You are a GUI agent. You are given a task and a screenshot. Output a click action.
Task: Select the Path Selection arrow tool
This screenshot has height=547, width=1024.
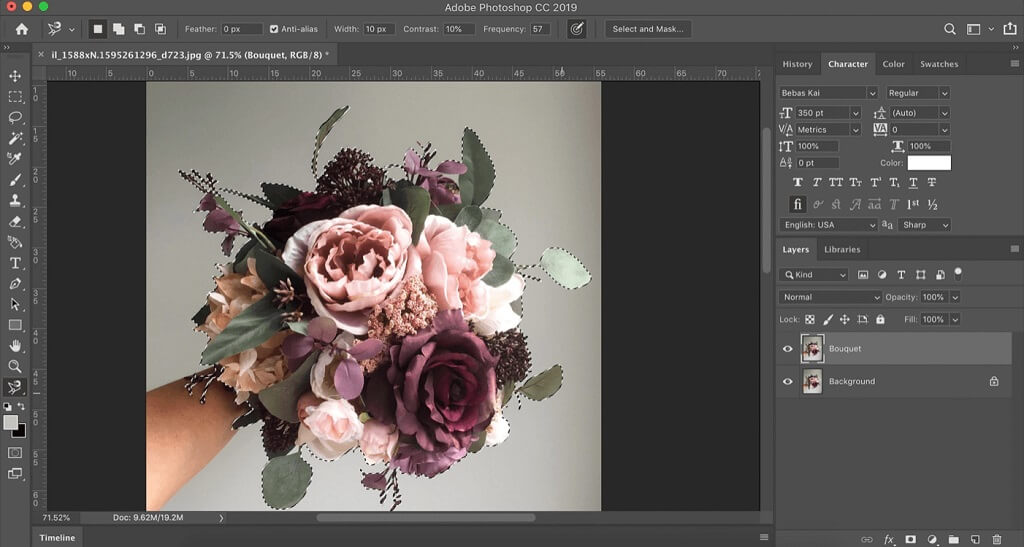(15, 304)
